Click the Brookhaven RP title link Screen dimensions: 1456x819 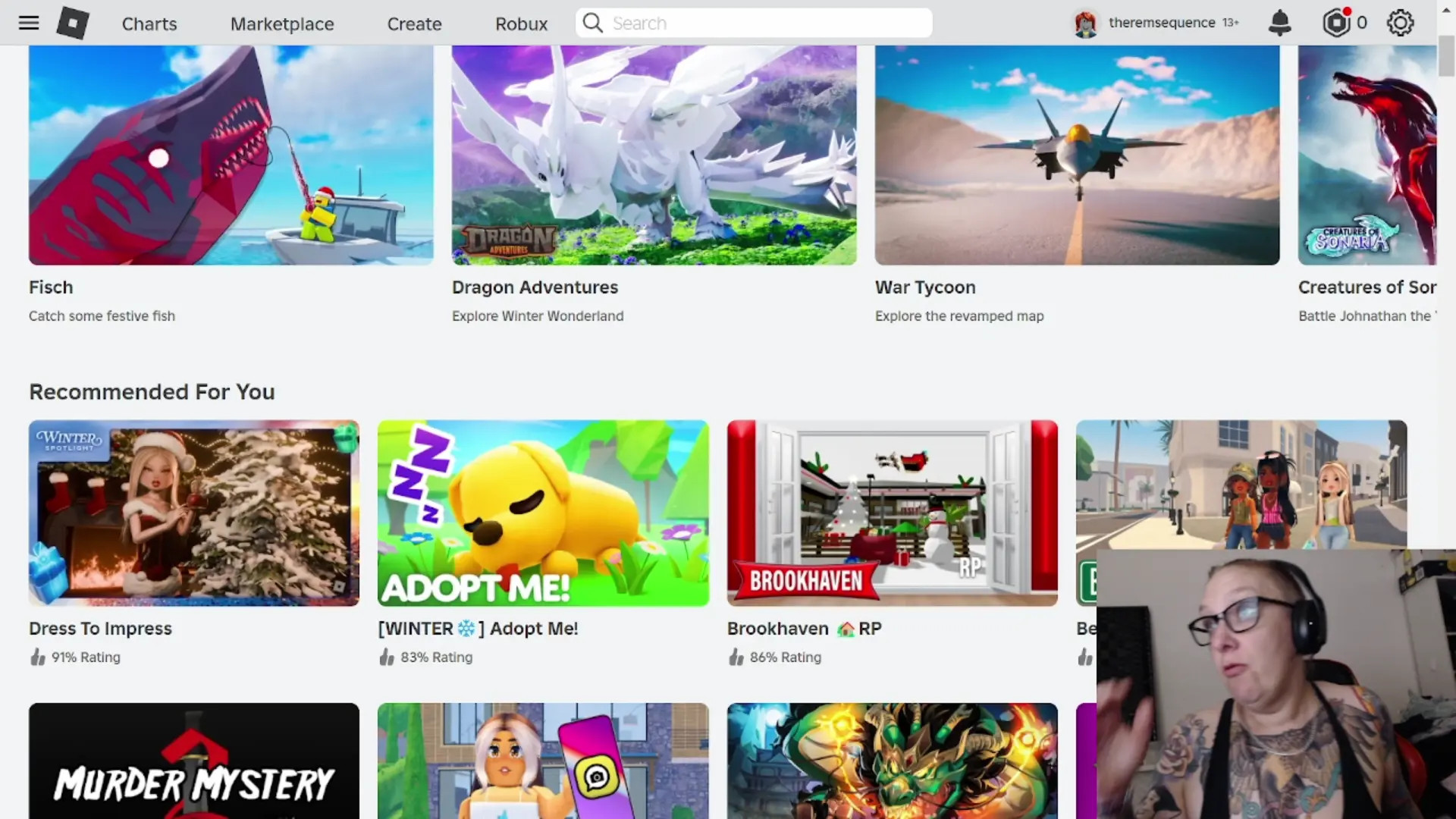click(x=804, y=629)
